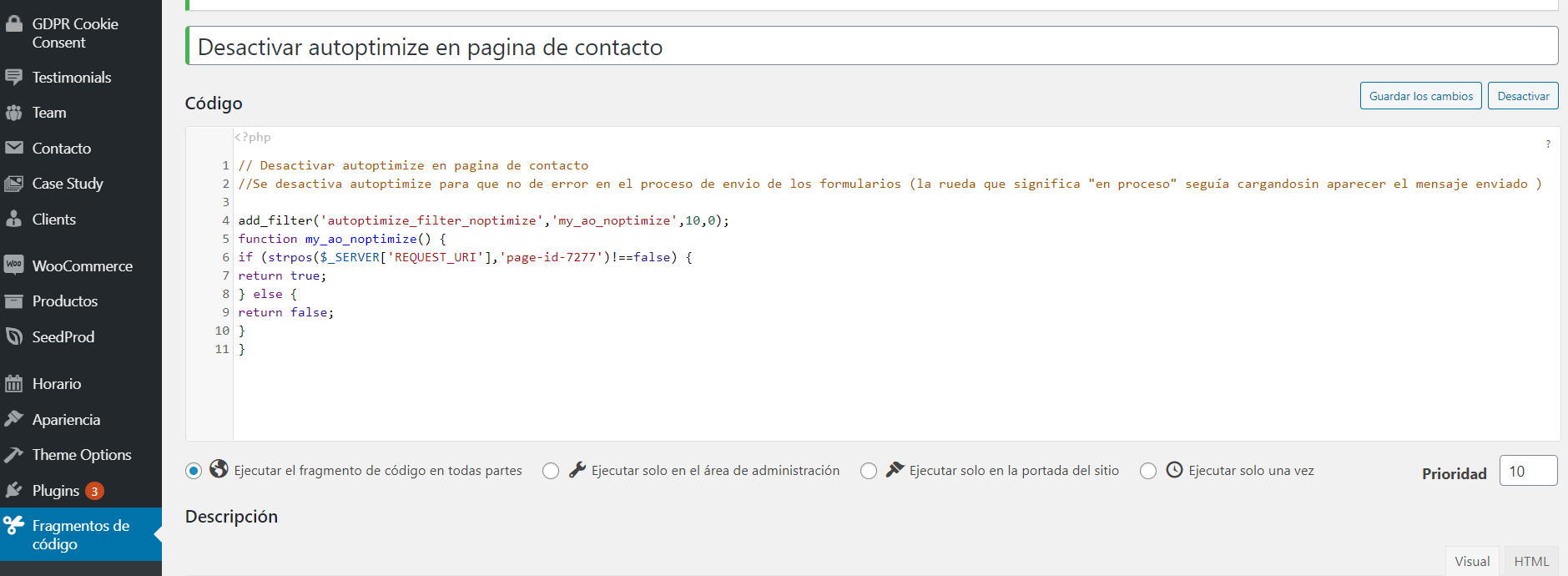Click the strpos REQUEST_URI code line

tap(466, 257)
